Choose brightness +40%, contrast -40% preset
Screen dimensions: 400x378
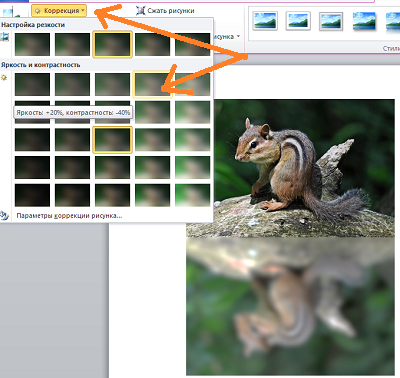pos(192,84)
